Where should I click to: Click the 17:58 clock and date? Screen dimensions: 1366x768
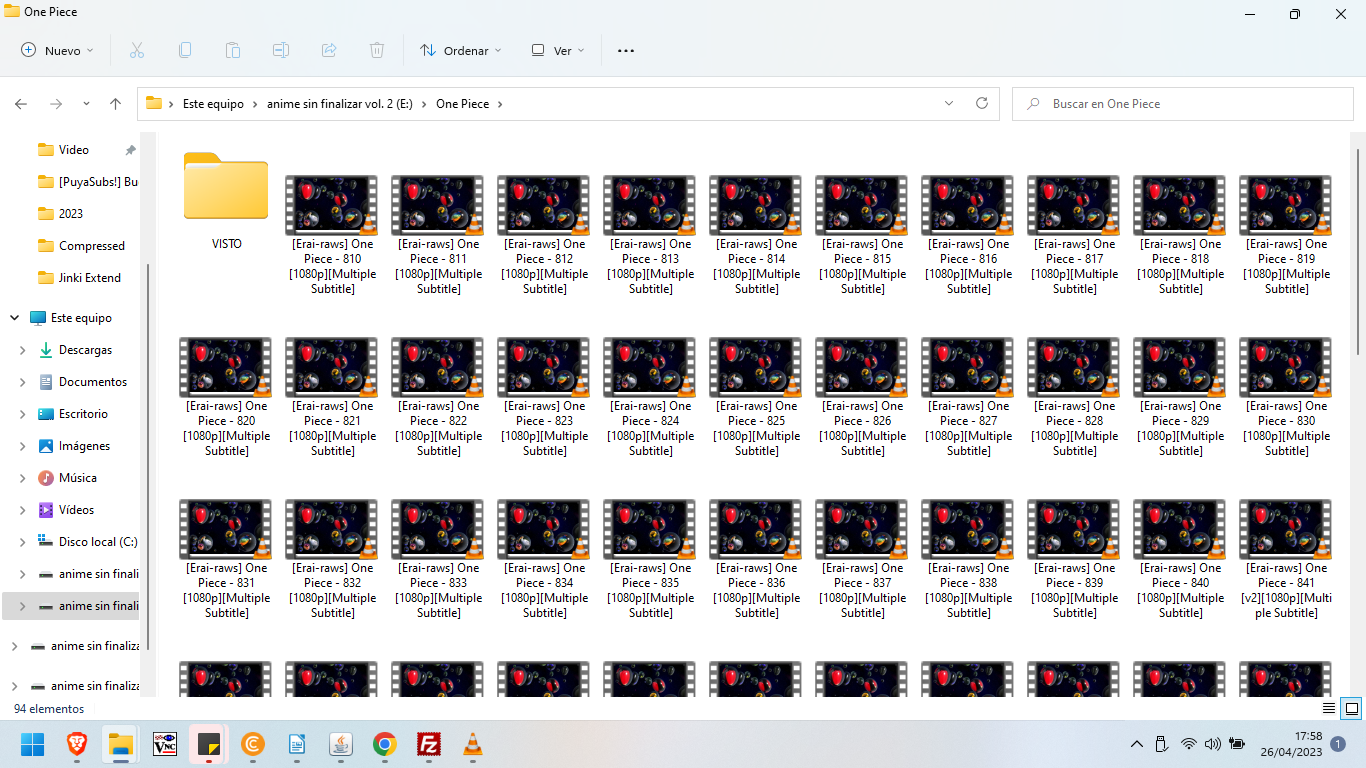(x=1291, y=744)
